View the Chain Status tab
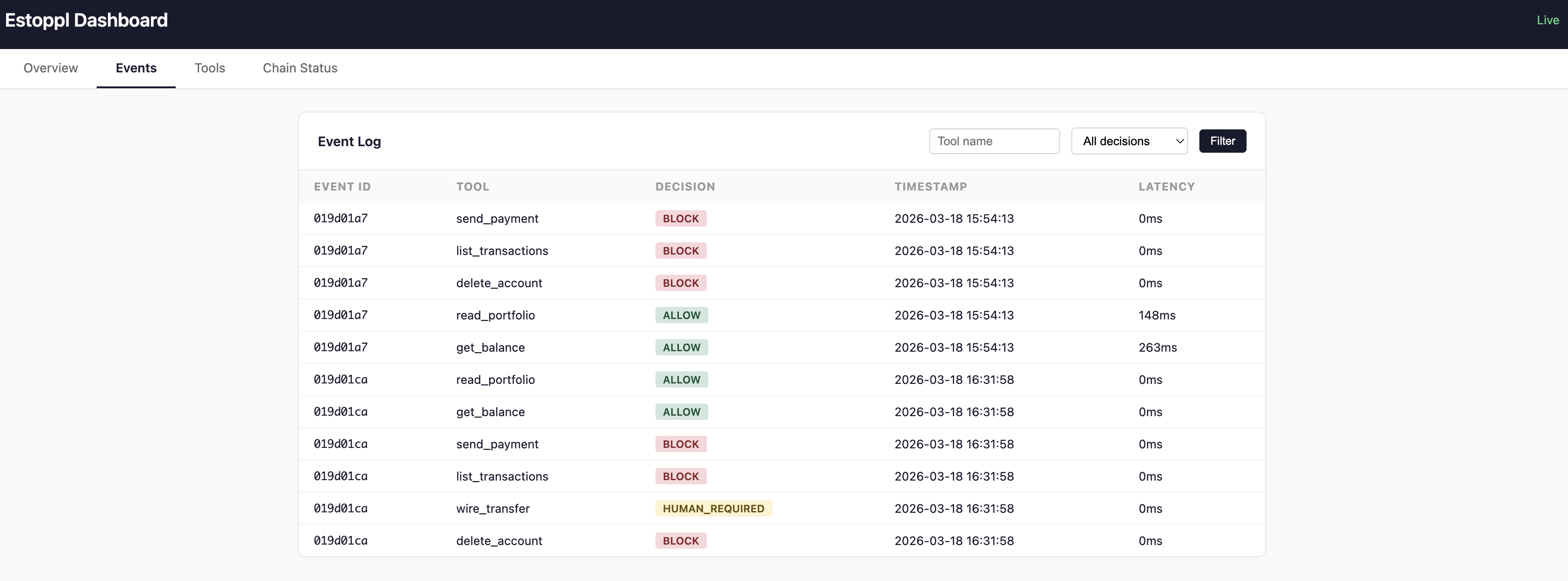1568x581 pixels. [x=299, y=68]
